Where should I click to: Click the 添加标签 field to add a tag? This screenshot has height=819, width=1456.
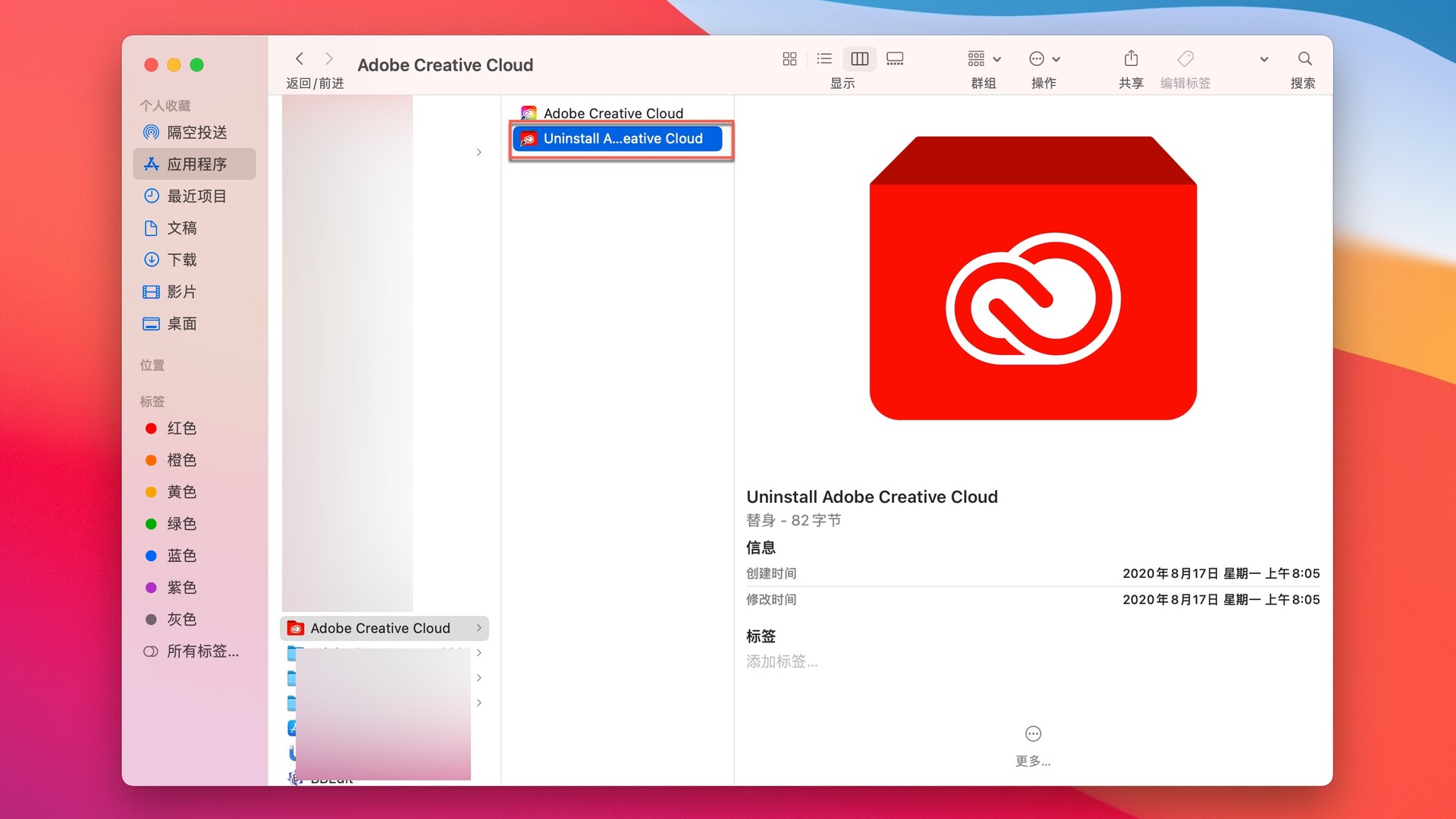pos(782,661)
